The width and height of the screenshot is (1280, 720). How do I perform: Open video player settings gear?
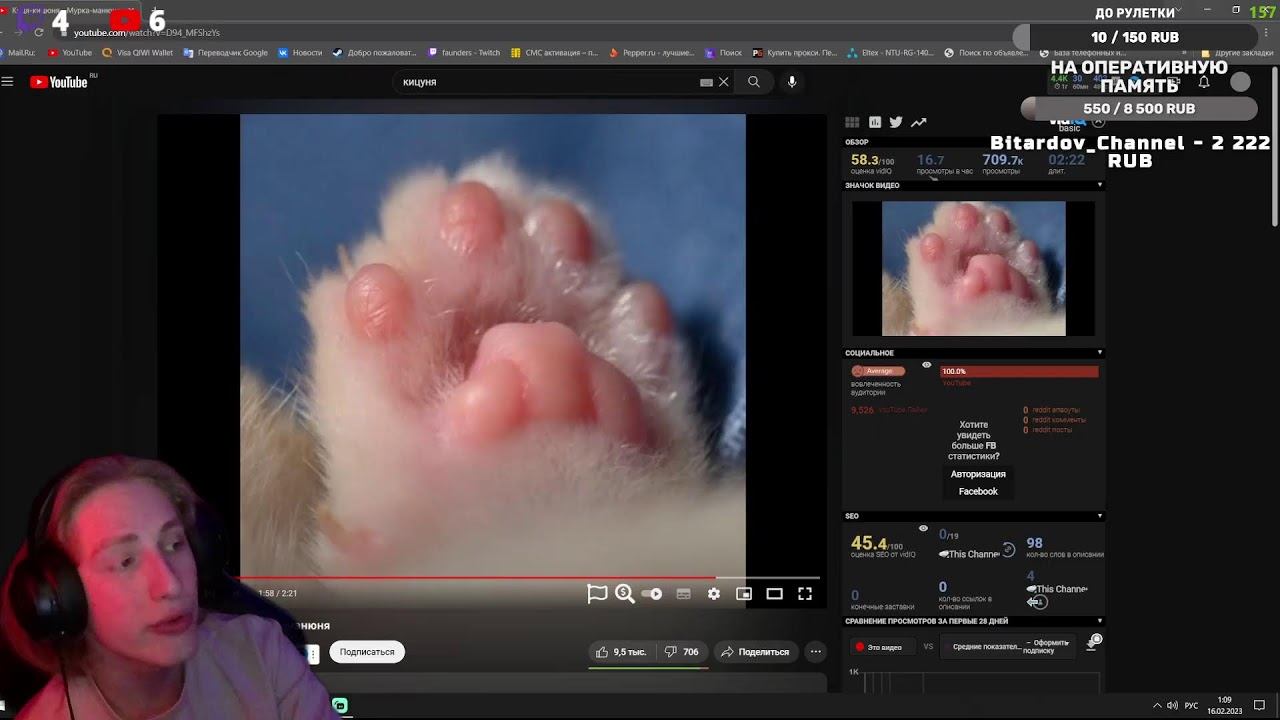(714, 594)
